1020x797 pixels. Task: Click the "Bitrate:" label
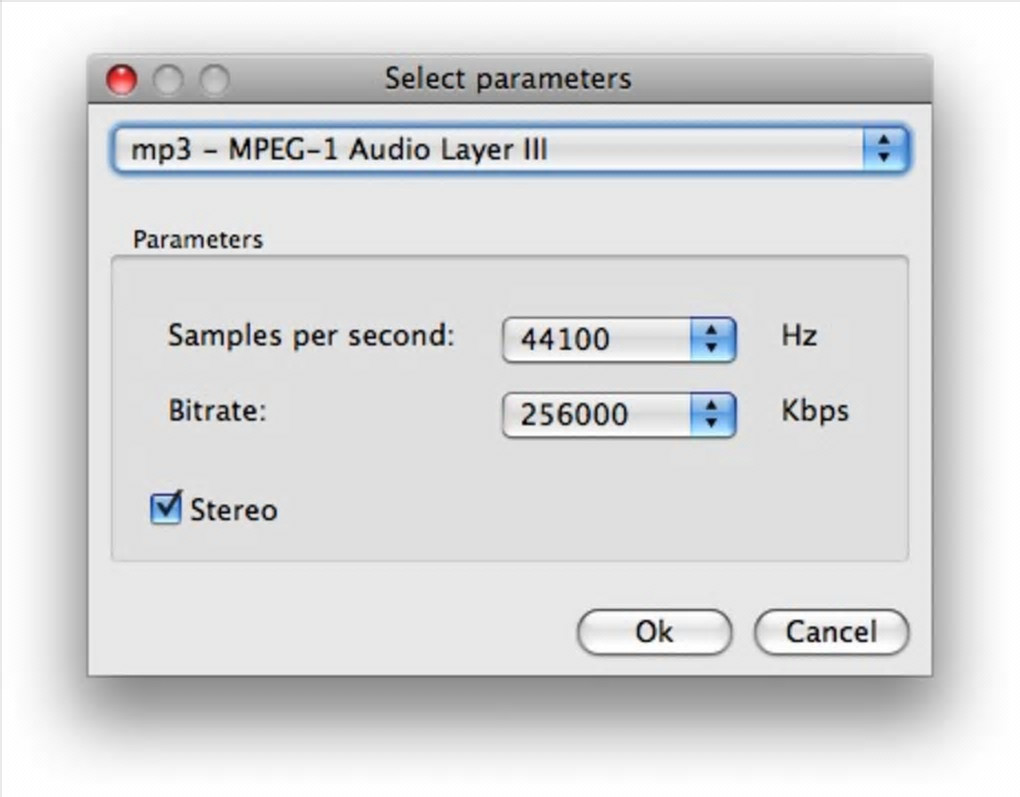[x=218, y=411]
